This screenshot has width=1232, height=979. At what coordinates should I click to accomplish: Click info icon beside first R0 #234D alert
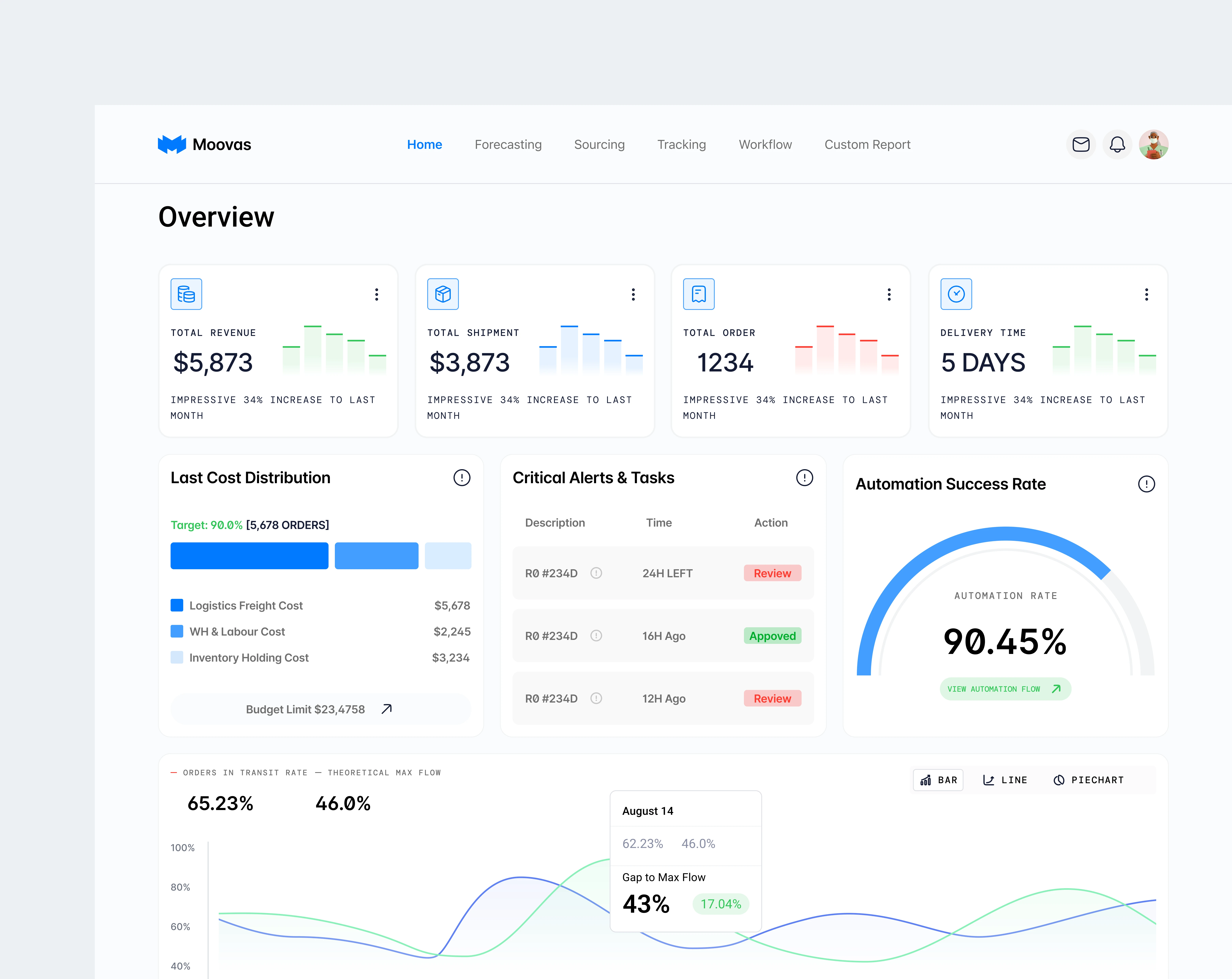point(596,573)
